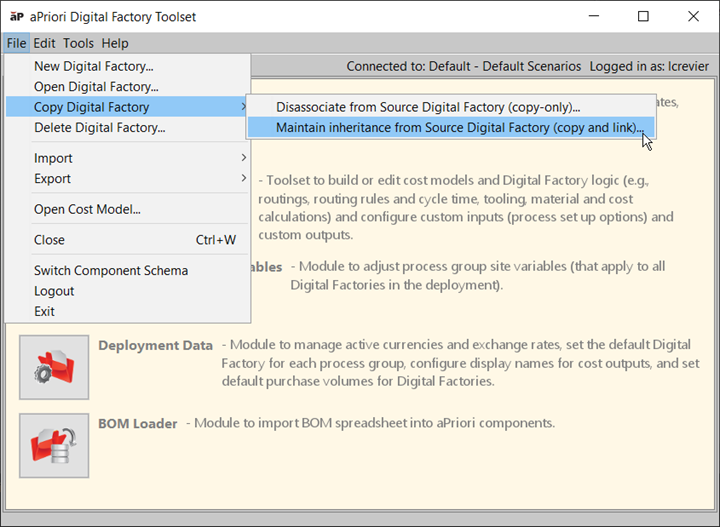Choose Delete Digital Factory...
This screenshot has width=720, height=527.
128,128
